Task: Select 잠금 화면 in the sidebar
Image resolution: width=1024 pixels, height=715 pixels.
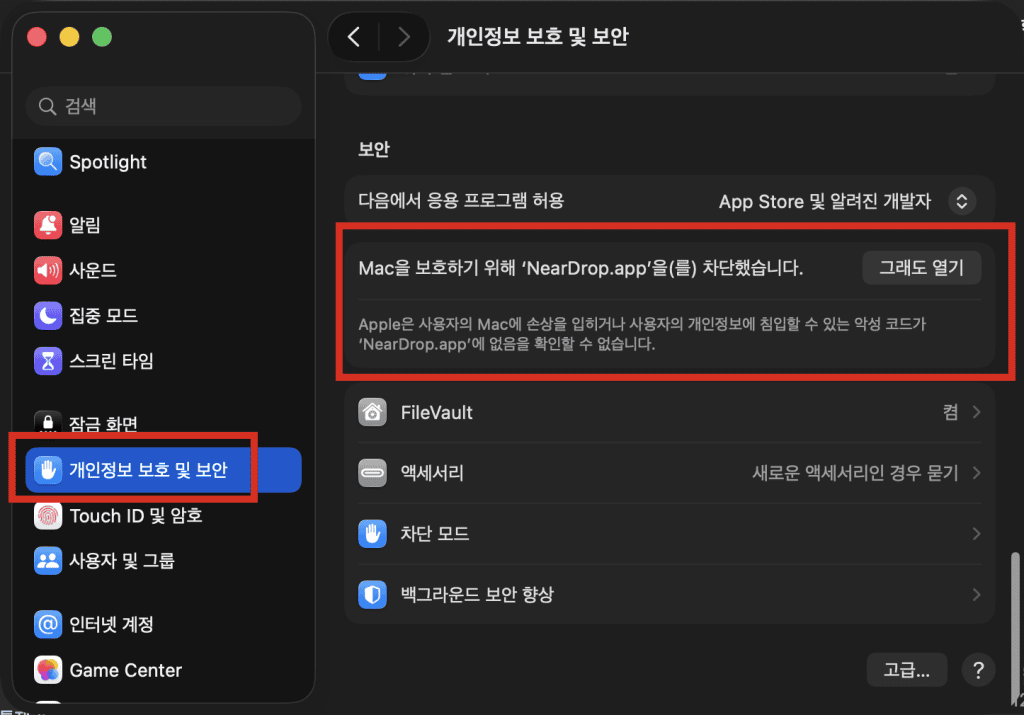Action: (x=163, y=423)
